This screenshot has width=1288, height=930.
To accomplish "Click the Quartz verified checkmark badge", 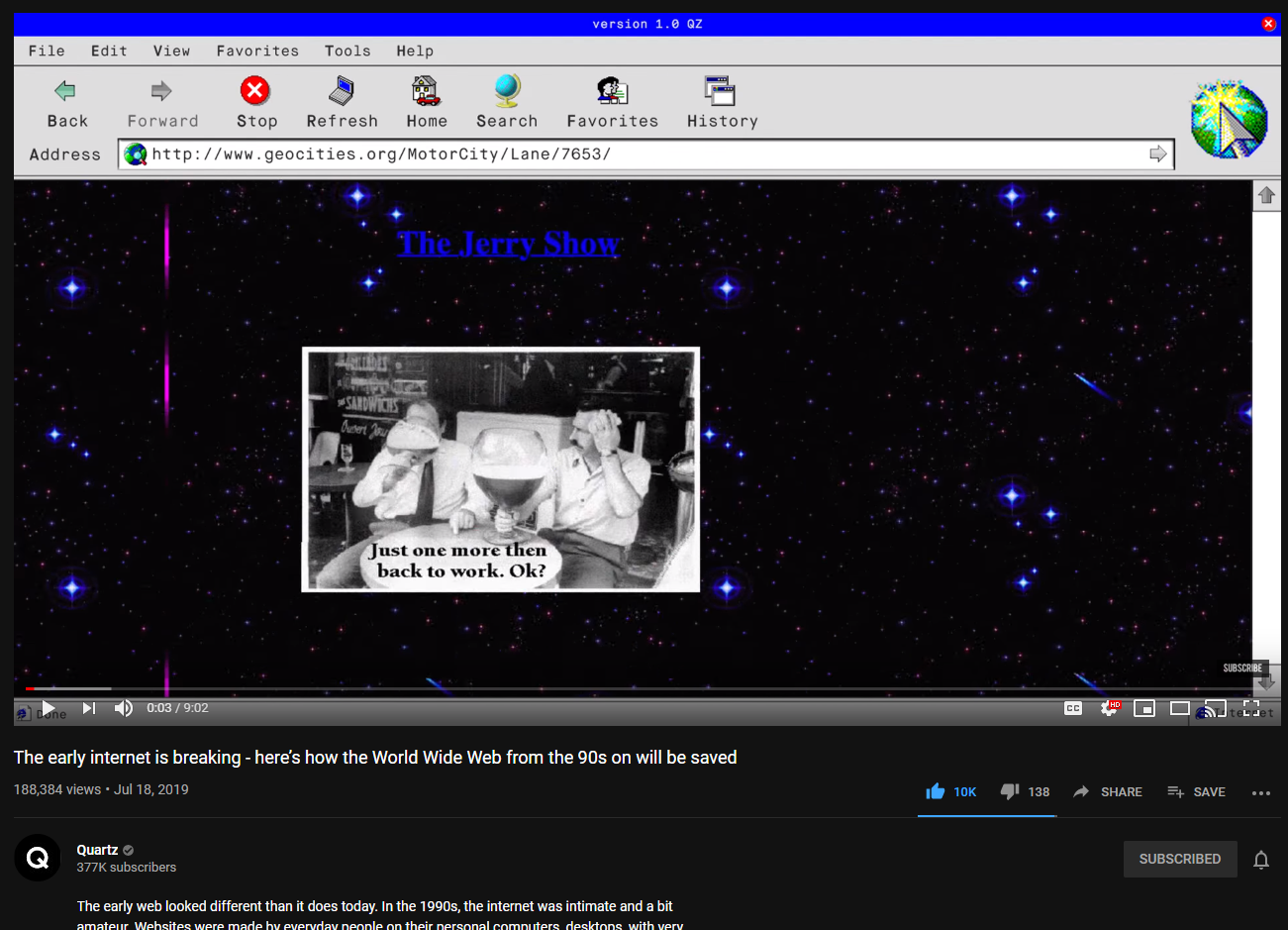I will (129, 850).
